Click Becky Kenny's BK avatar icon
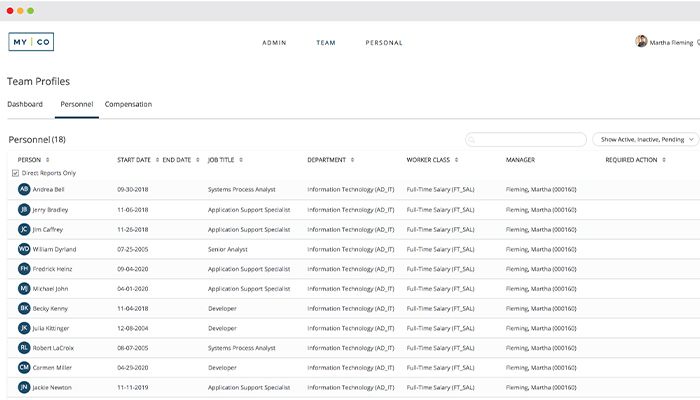Image resolution: width=700 pixels, height=400 pixels. pyautogui.click(x=24, y=308)
